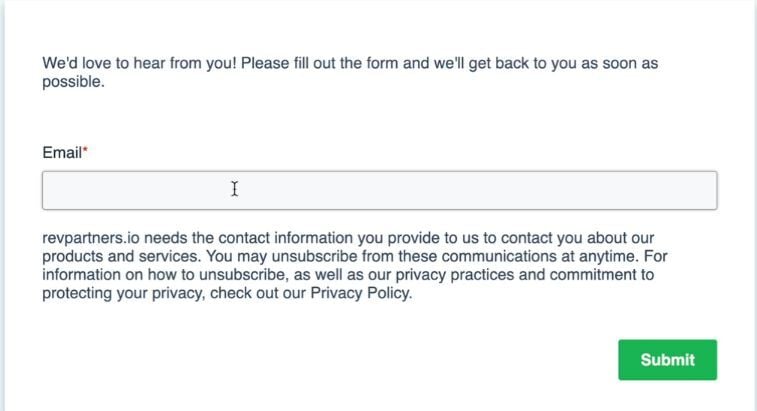757x411 pixels.
Task: Click the revpartners.io text in disclaimer
Action: [x=91, y=238]
